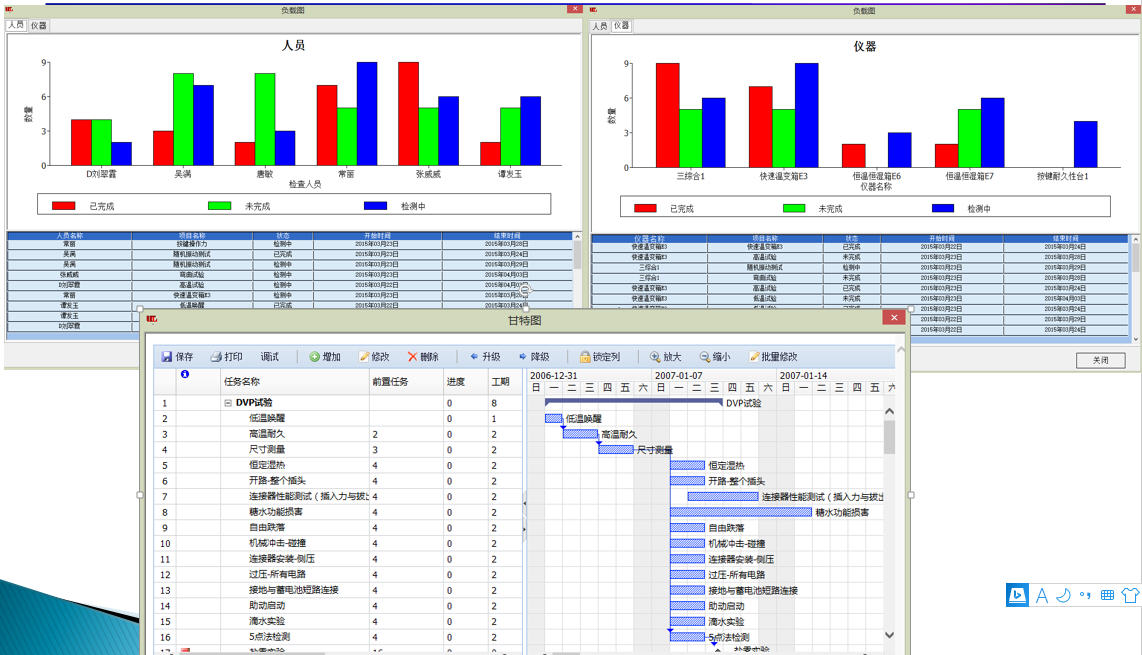Collapse the DVP试验 task group
The width and height of the screenshot is (1142, 655).
228,403
